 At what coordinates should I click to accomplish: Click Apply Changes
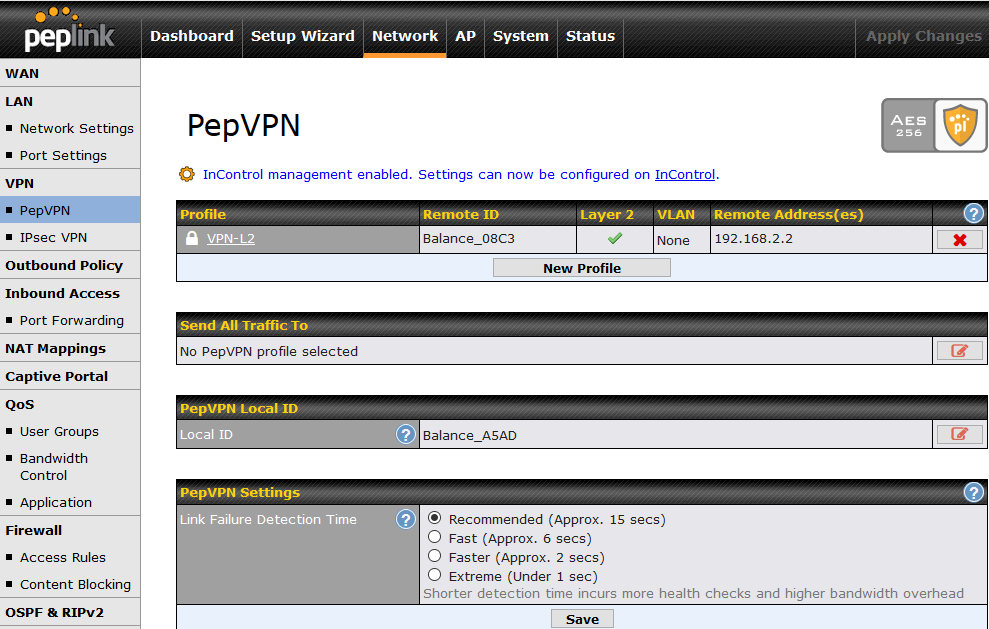click(x=923, y=37)
